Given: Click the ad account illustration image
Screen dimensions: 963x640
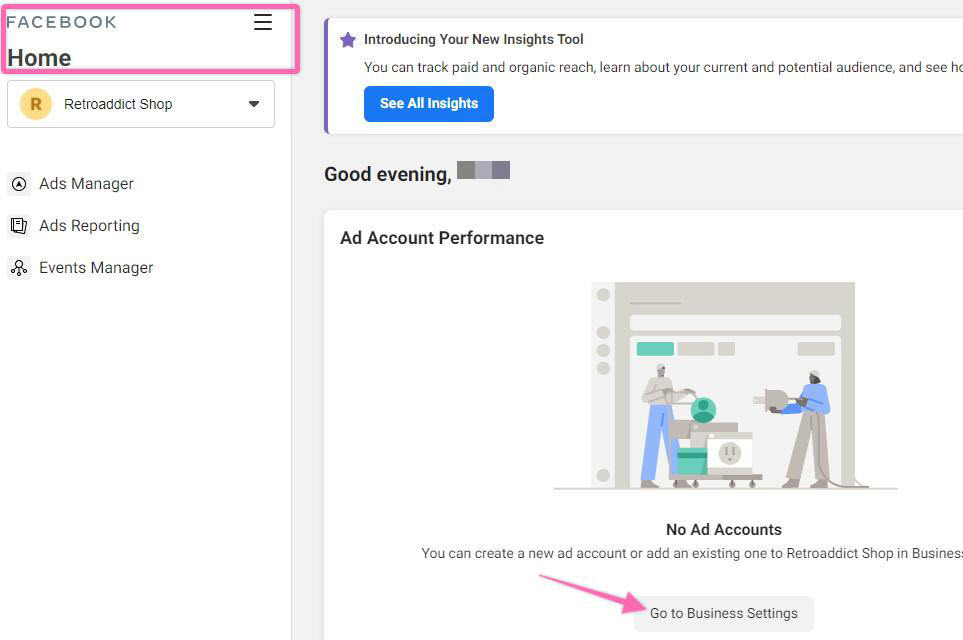Looking at the screenshot, I should (x=724, y=386).
